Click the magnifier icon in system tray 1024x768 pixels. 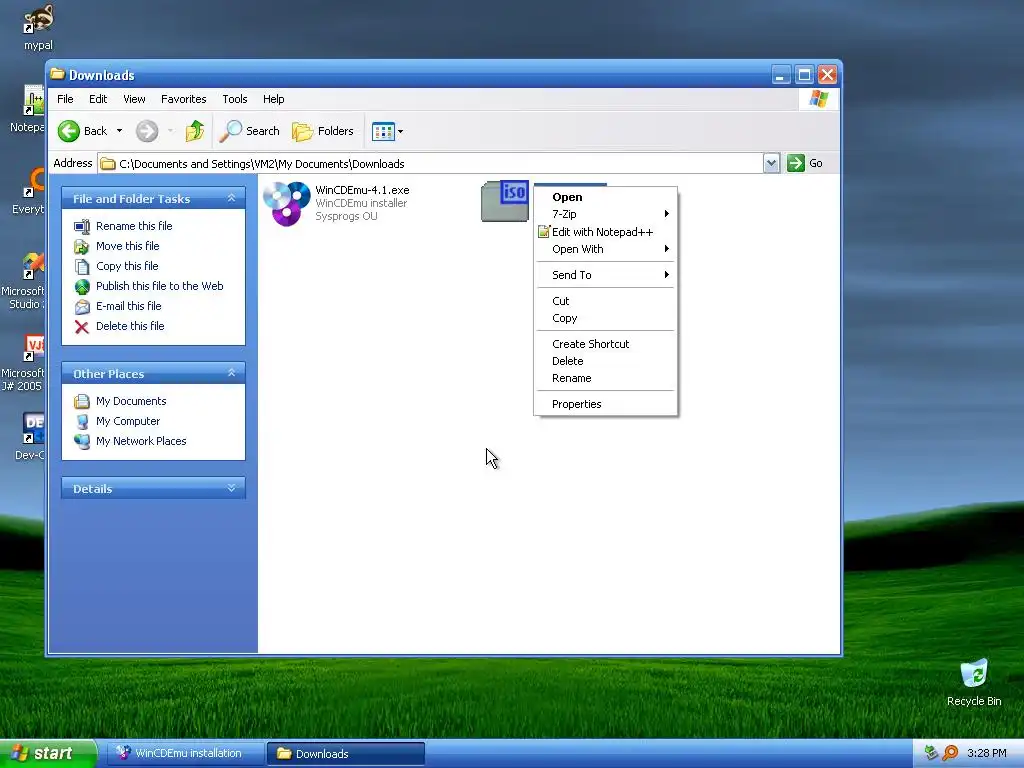tap(950, 753)
